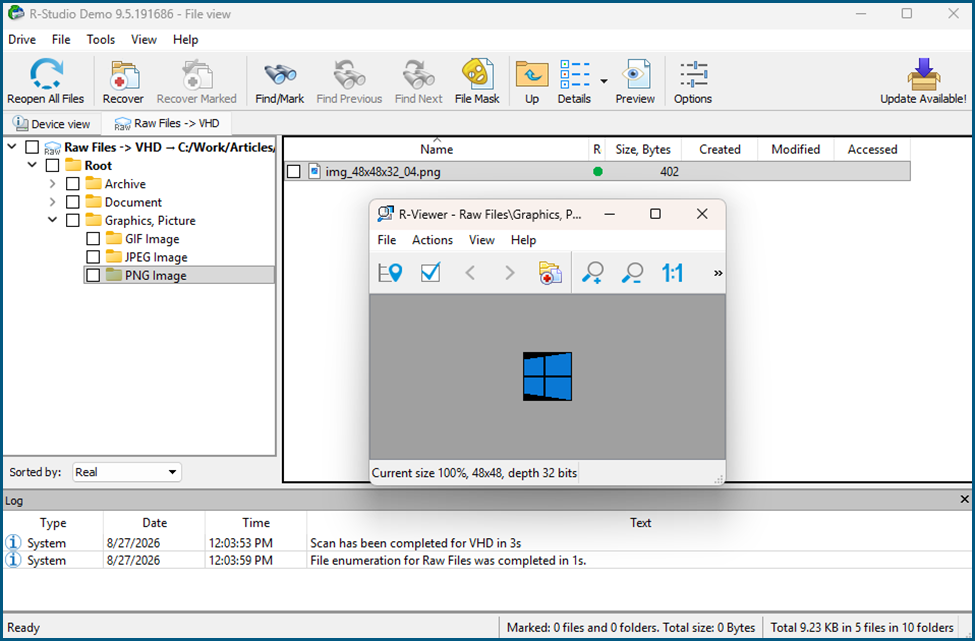Viewport: 975px width, 641px height.
Task: Click the Find Previous icon
Action: [x=349, y=75]
